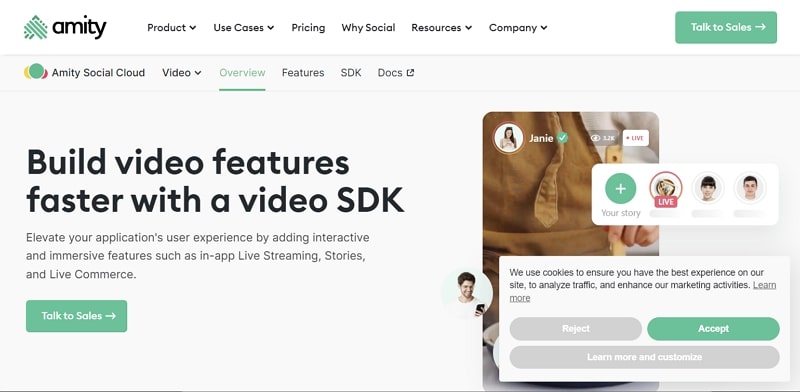
Task: Switch to the SDK tab
Action: (x=351, y=72)
